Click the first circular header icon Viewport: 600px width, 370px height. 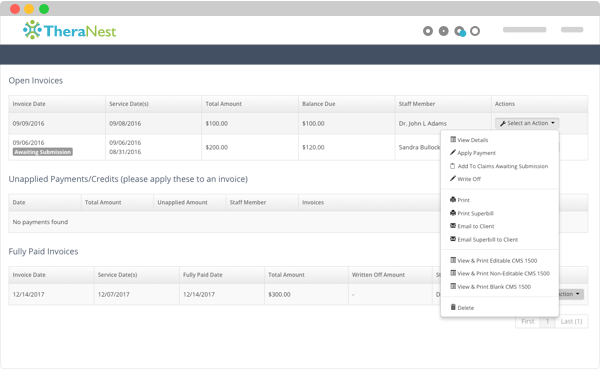428,31
